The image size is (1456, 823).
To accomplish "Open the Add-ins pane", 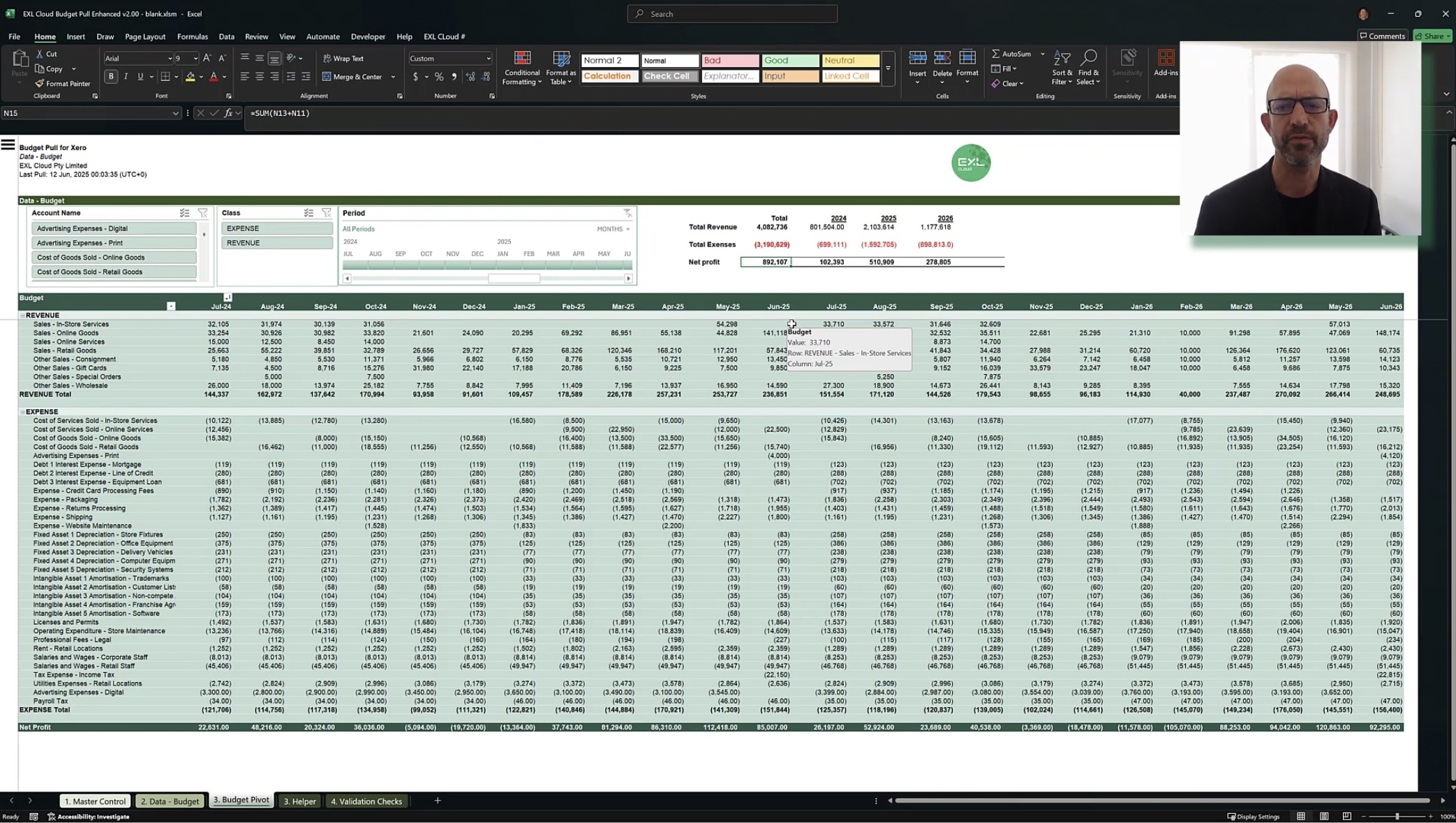I will pos(1166,61).
